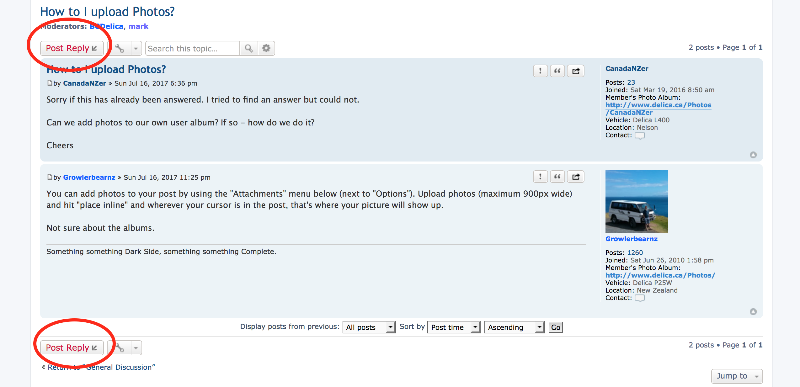Share CanadaNZer's post using arrow icon

pos(576,71)
